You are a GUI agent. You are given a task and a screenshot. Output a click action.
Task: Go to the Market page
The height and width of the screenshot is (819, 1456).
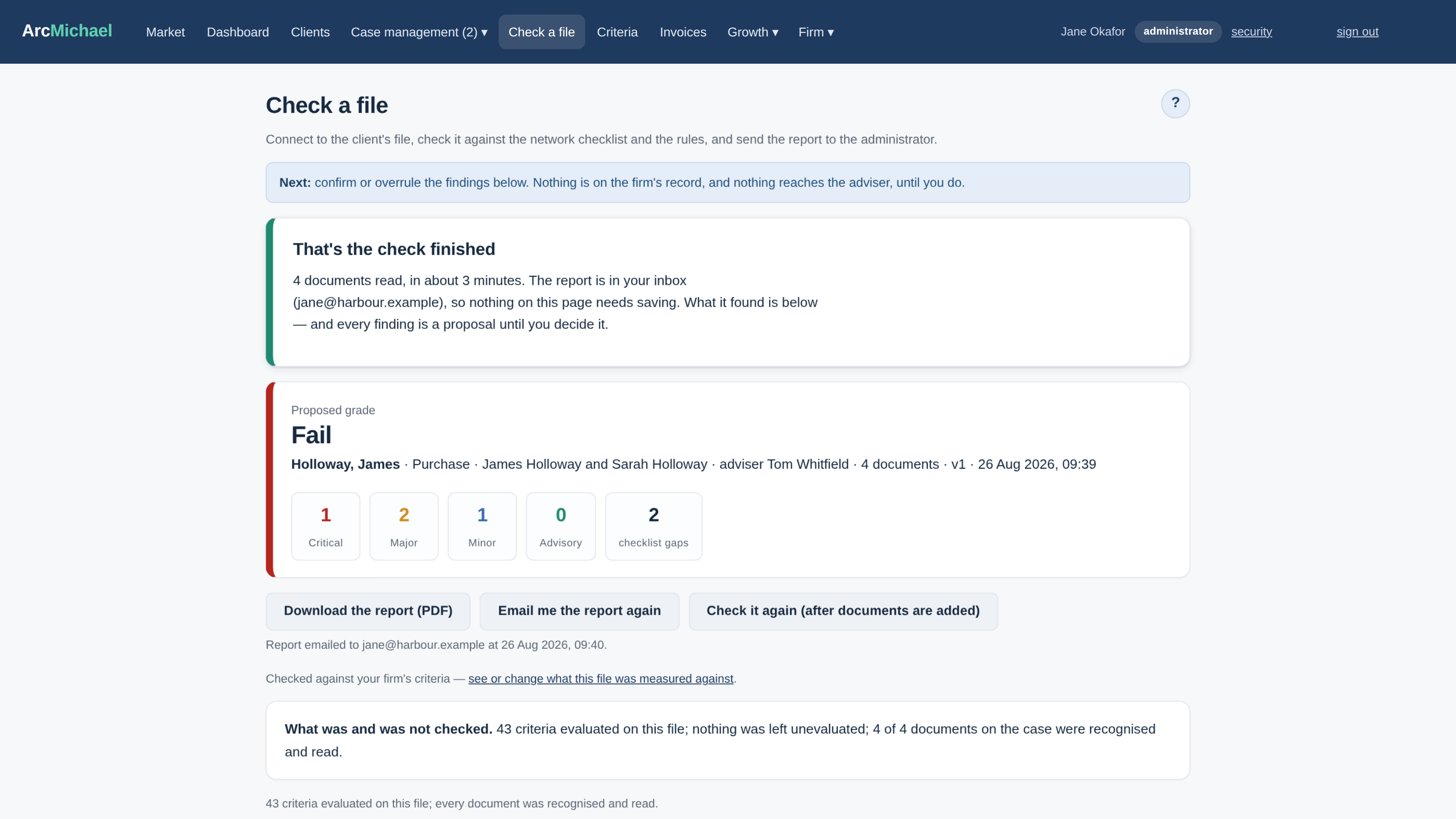(x=165, y=32)
